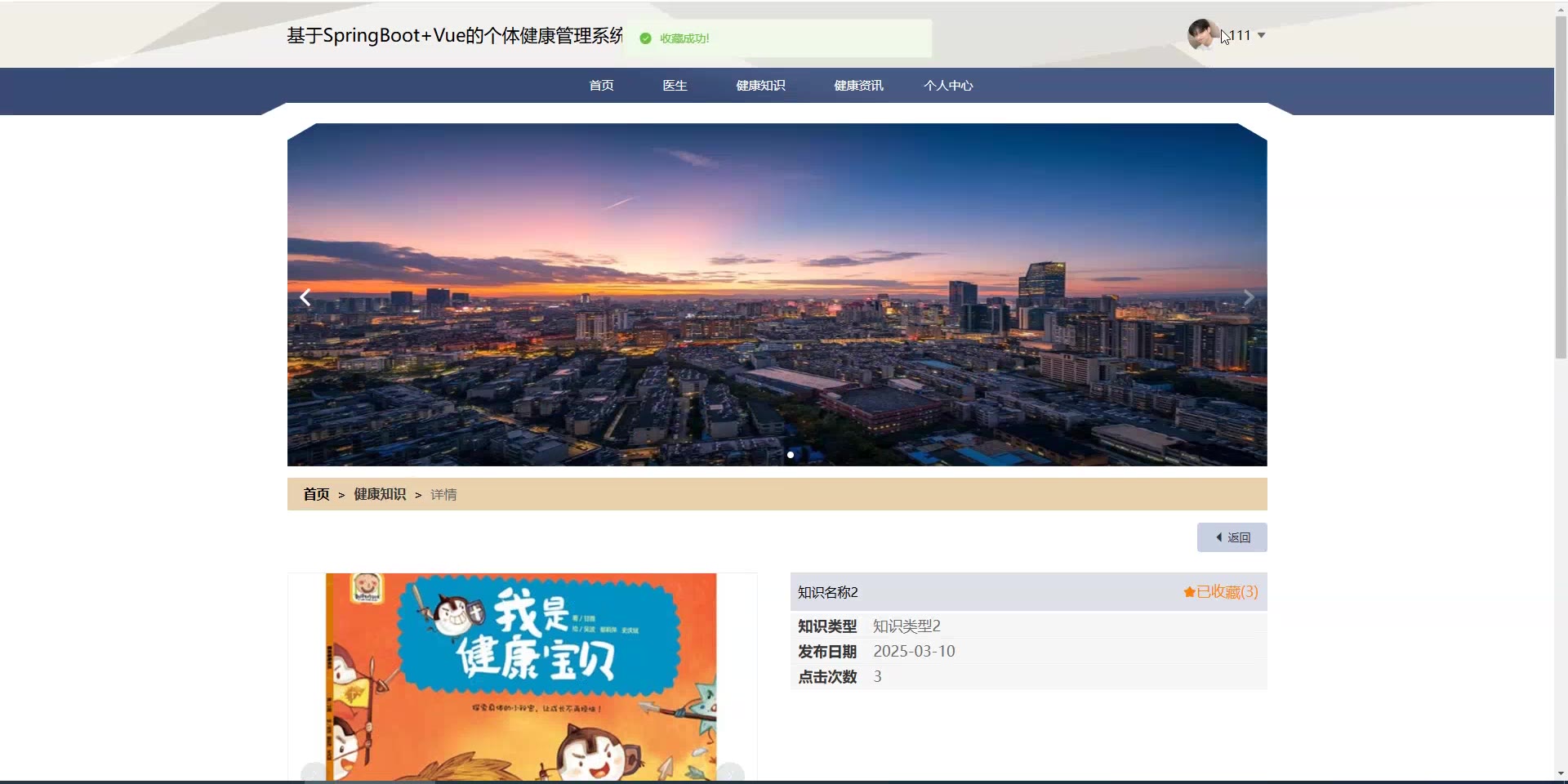Click the 知识类型 label
The width and height of the screenshot is (1568, 784).
tap(827, 626)
